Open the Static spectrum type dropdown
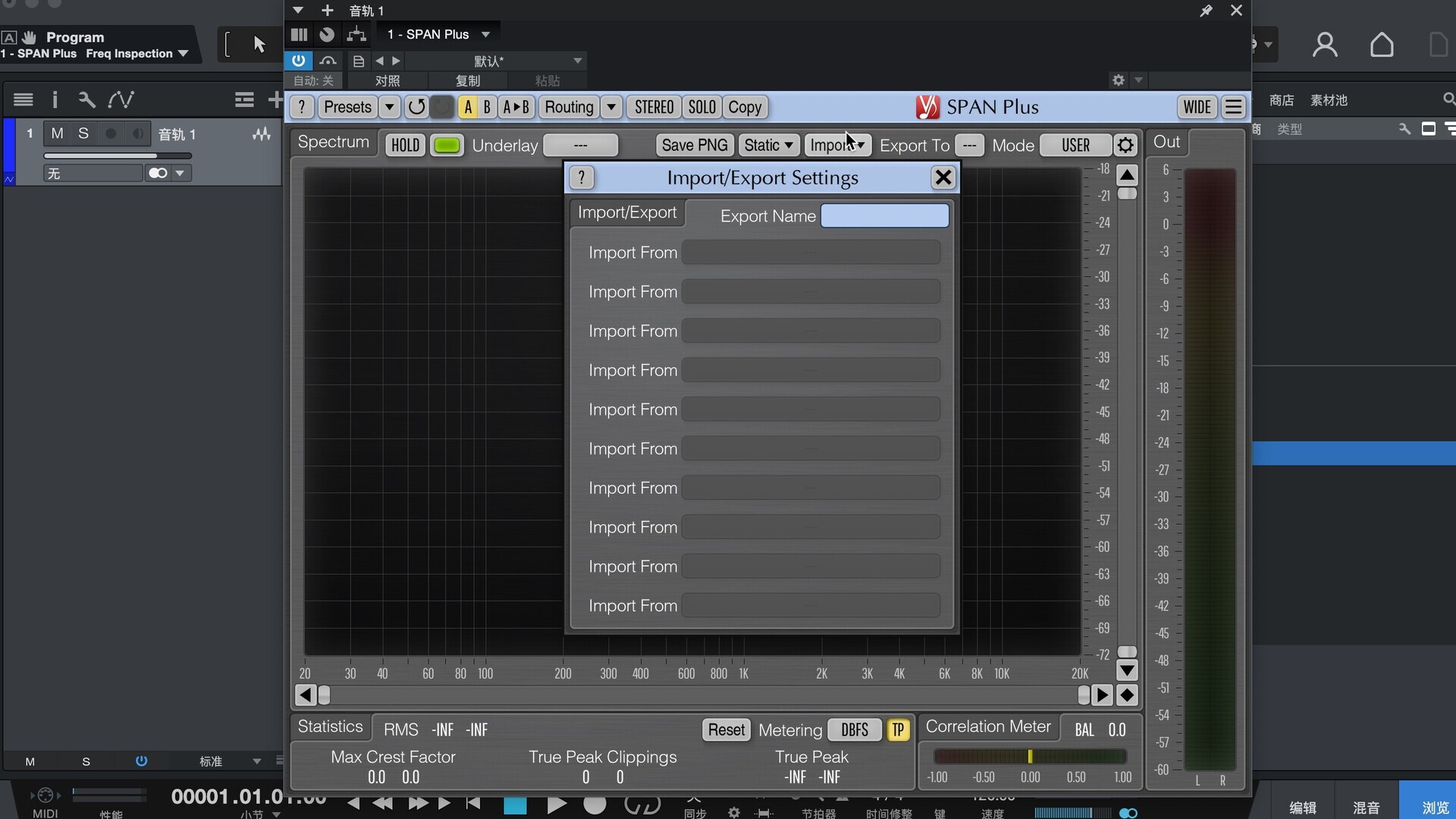Screen dimensions: 1456x819 (767, 145)
